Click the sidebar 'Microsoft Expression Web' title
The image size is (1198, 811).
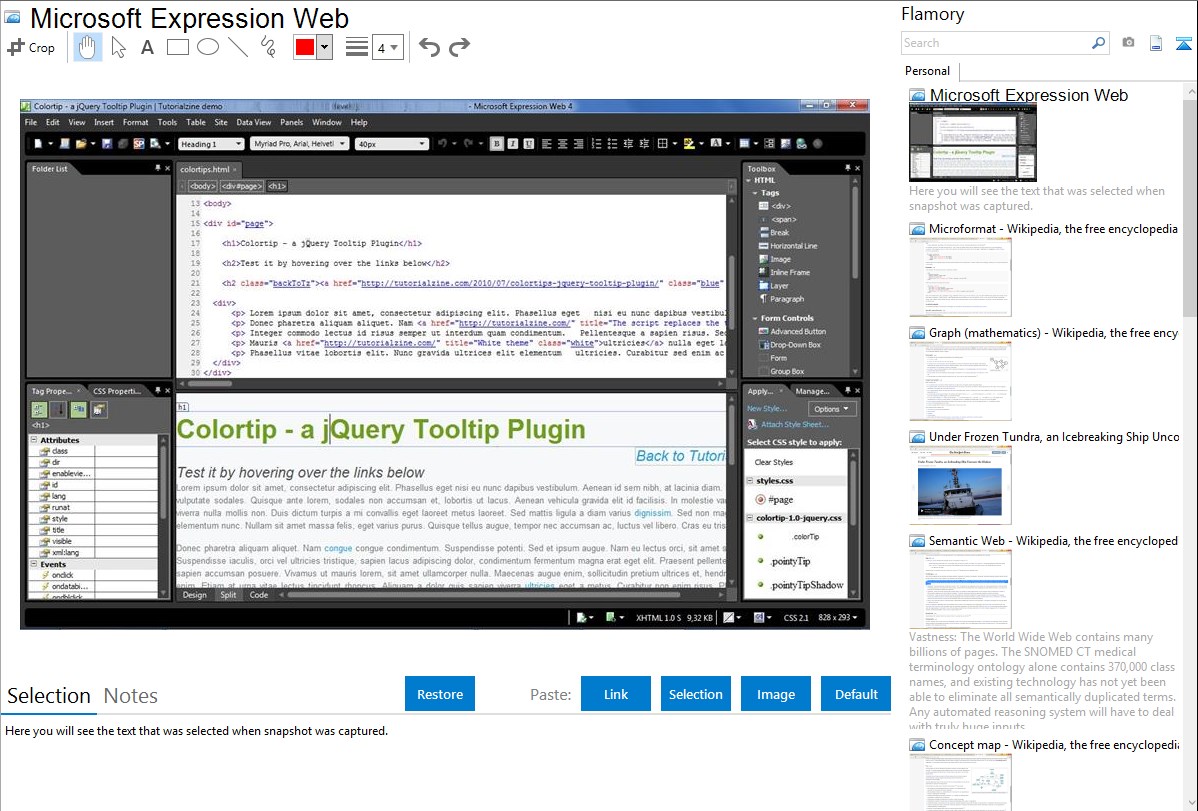coord(1028,96)
